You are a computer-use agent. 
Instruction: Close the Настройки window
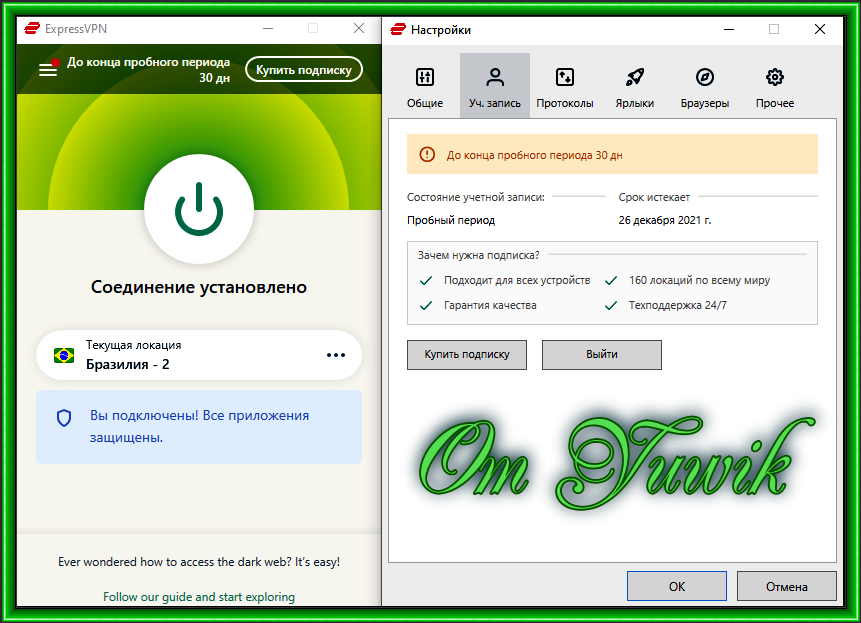tap(820, 29)
